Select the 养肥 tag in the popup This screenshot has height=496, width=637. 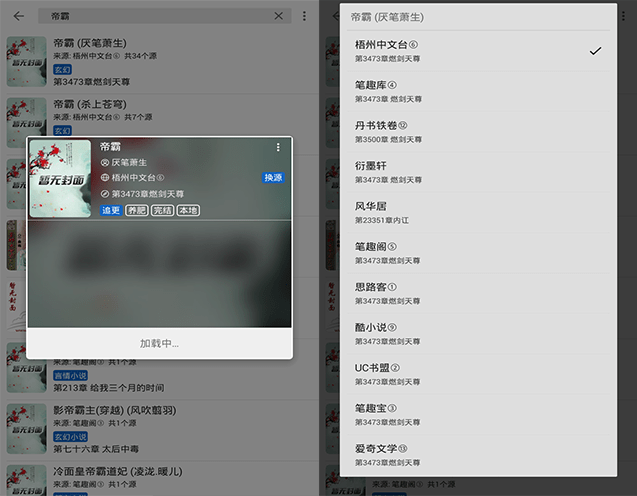[x=136, y=210]
